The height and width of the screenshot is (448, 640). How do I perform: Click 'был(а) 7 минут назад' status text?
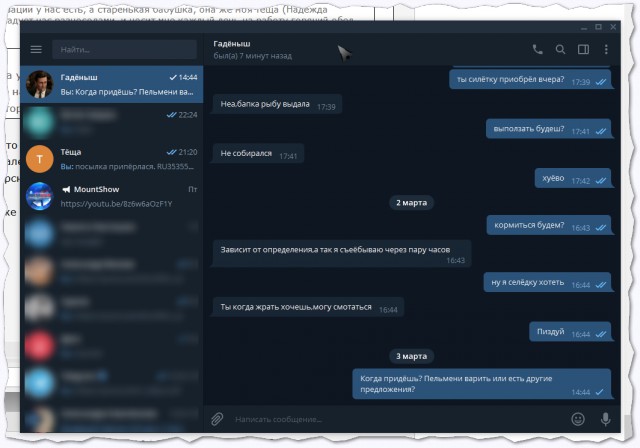point(253,56)
